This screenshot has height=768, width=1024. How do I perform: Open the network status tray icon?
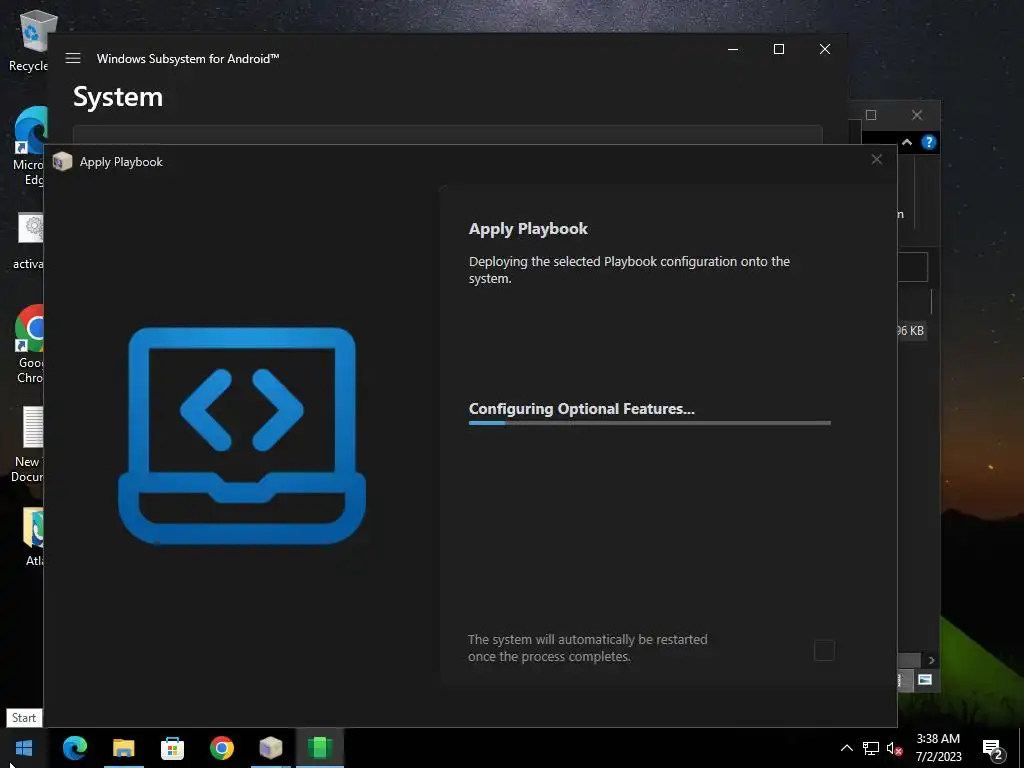click(871, 748)
